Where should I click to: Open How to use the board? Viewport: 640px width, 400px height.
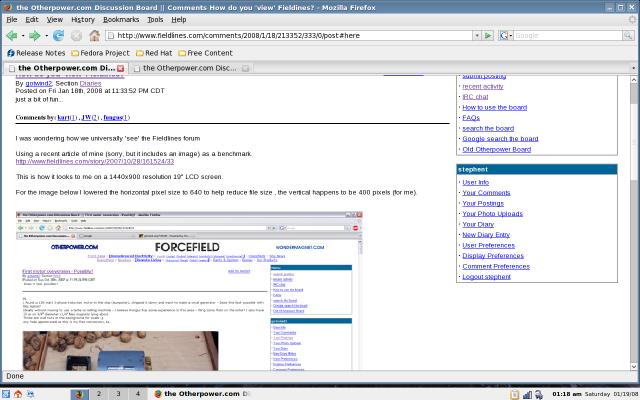pos(495,107)
